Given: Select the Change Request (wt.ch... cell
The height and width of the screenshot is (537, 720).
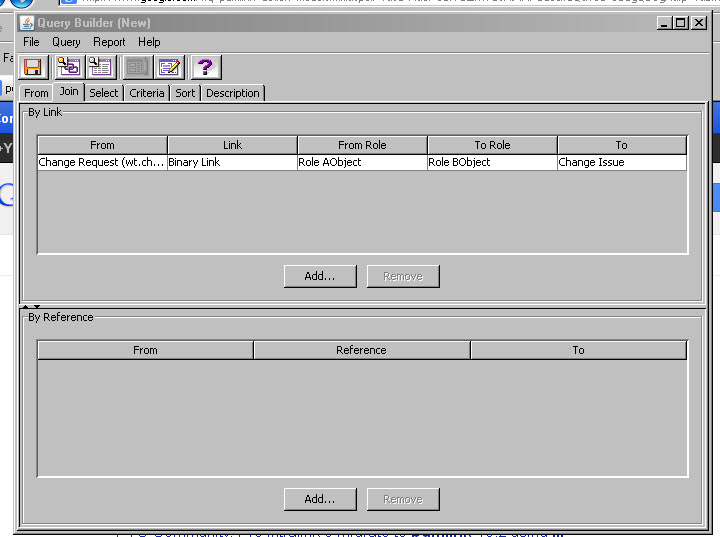Looking at the screenshot, I should pos(102,162).
